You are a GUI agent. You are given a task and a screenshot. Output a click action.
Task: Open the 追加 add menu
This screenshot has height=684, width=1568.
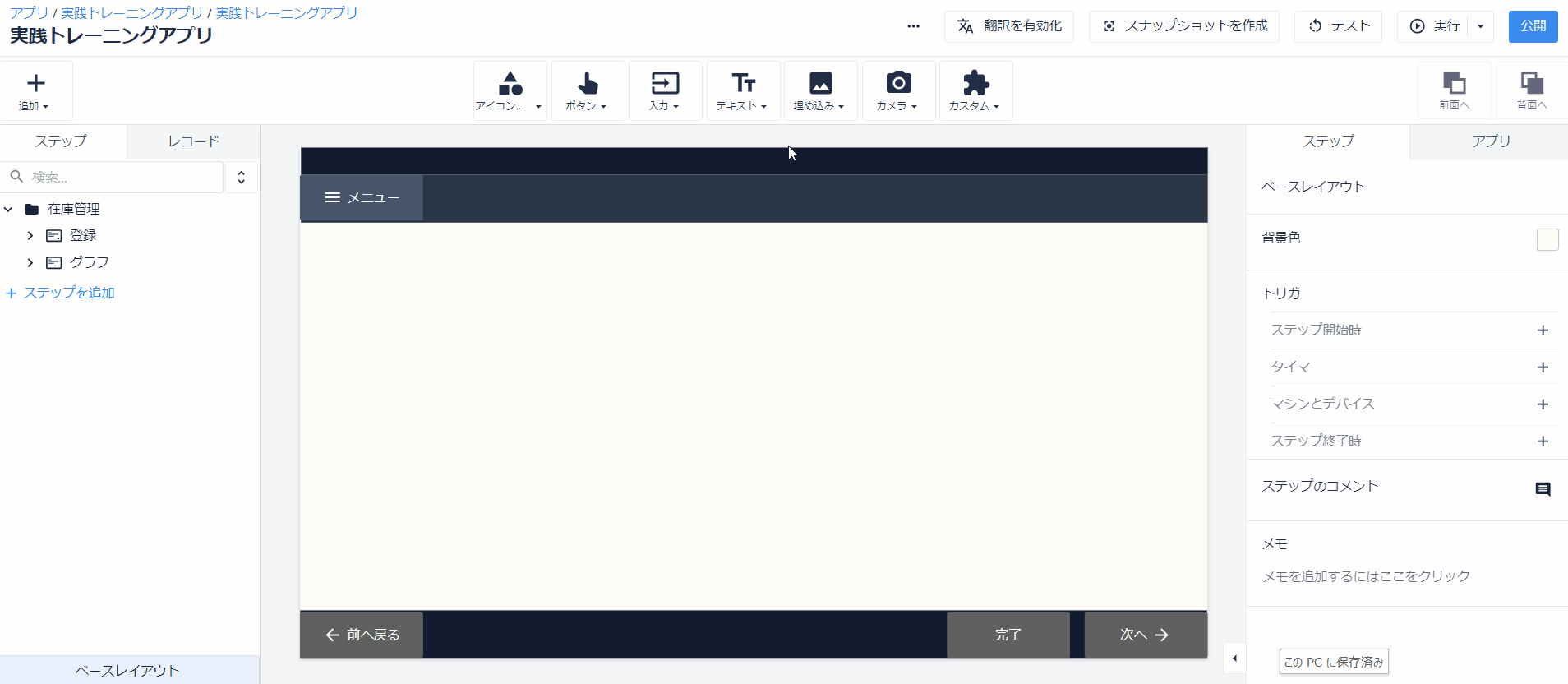(35, 90)
